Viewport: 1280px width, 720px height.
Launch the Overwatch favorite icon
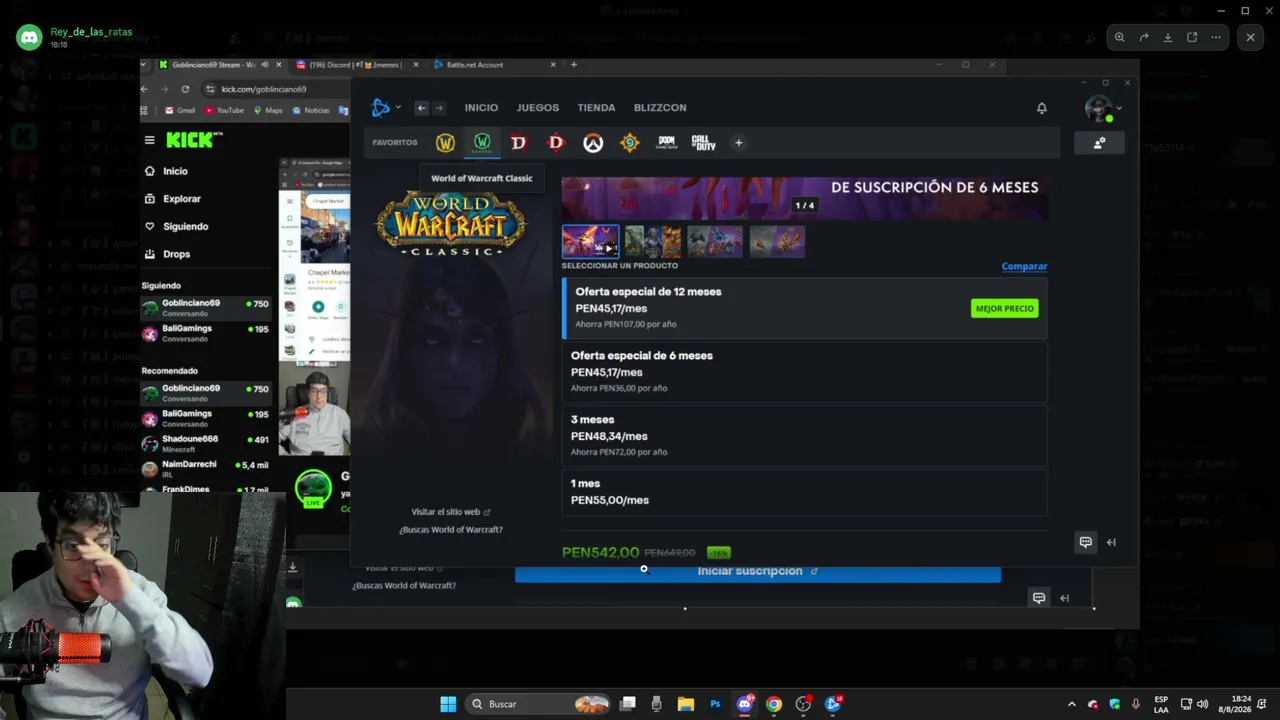pos(593,143)
